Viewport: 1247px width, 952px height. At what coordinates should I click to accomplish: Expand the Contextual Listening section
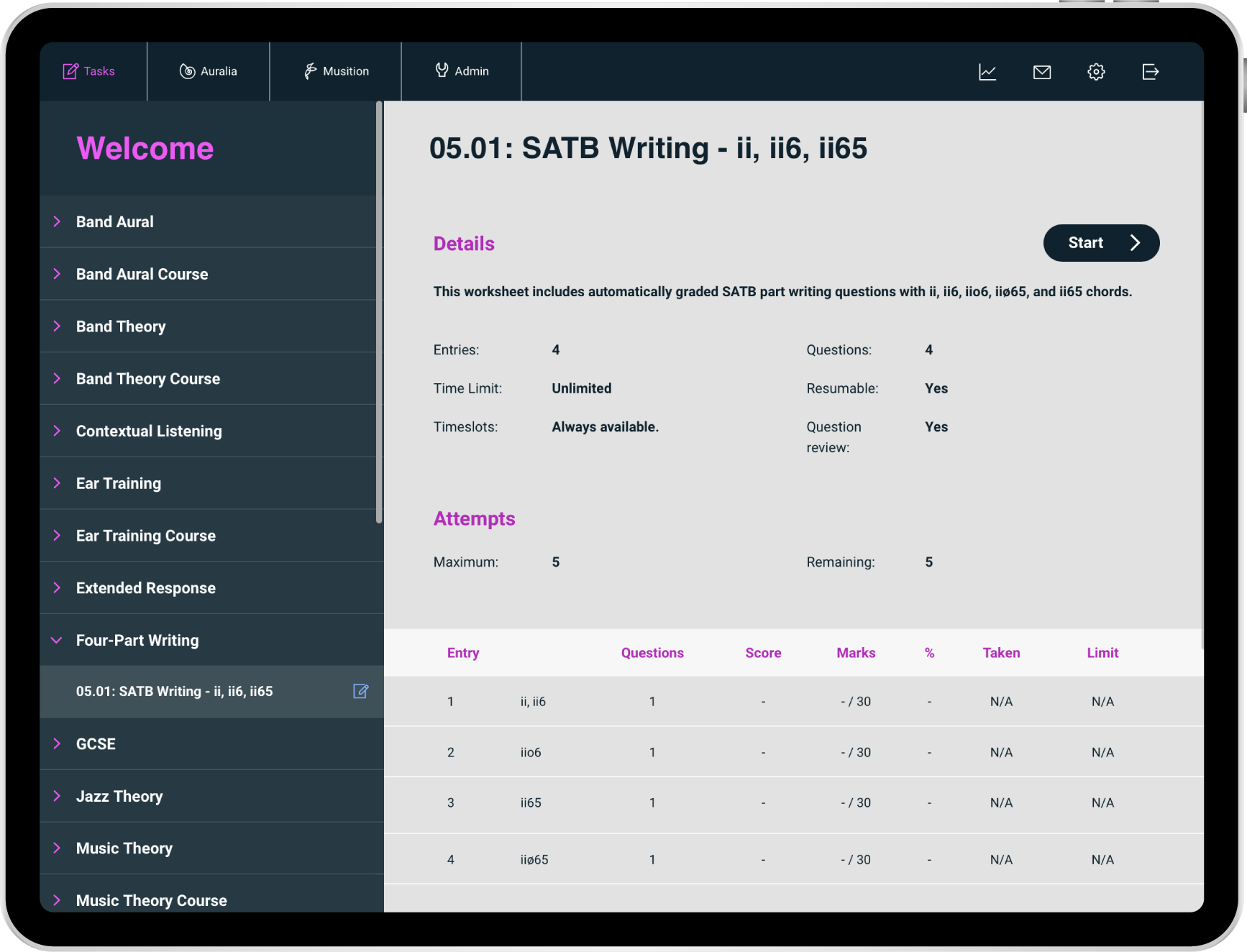click(x=149, y=431)
